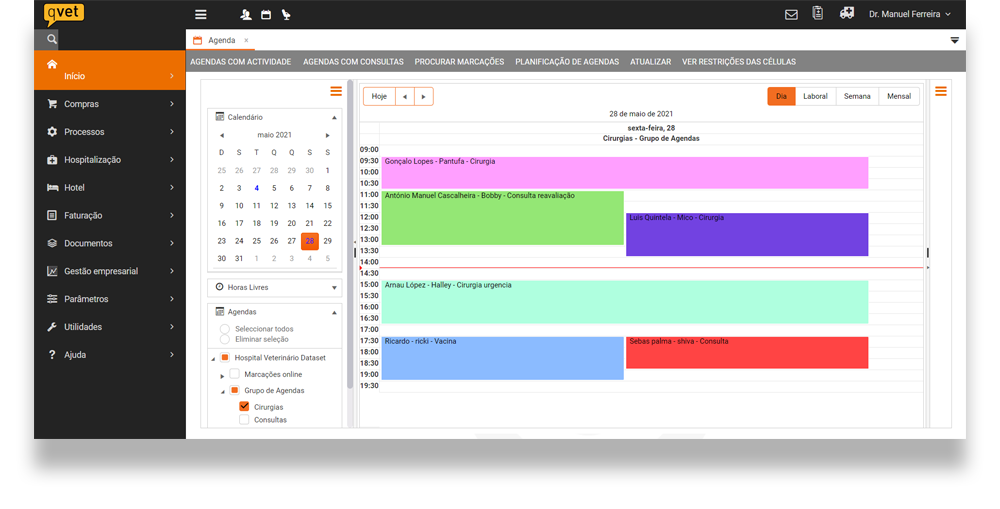The height and width of the screenshot is (509, 1000).
Task: Open the calendar icon in top toolbar
Action: [x=266, y=15]
